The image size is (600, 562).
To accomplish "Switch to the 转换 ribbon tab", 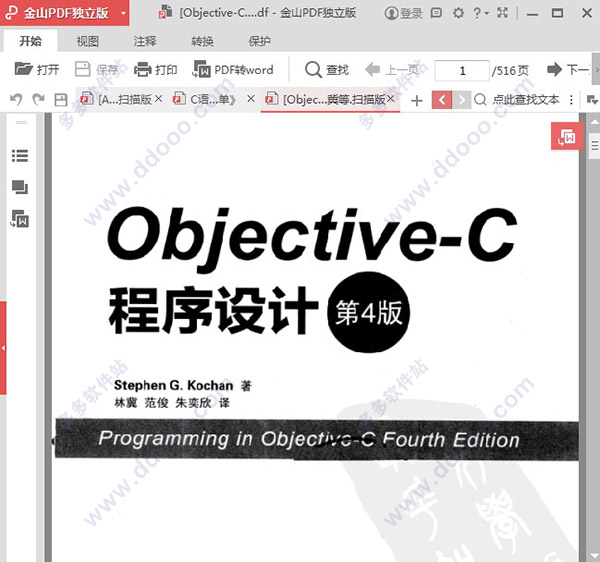I will pos(202,41).
